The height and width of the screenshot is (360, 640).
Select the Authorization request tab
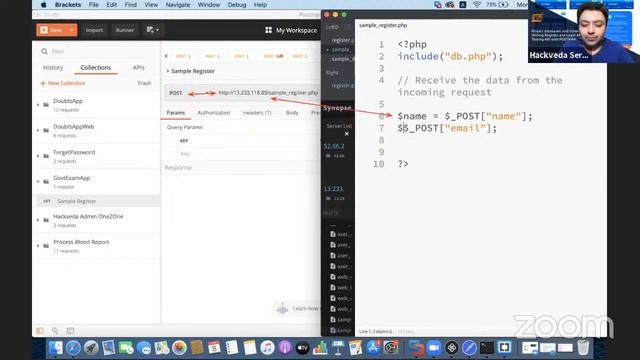(x=214, y=113)
